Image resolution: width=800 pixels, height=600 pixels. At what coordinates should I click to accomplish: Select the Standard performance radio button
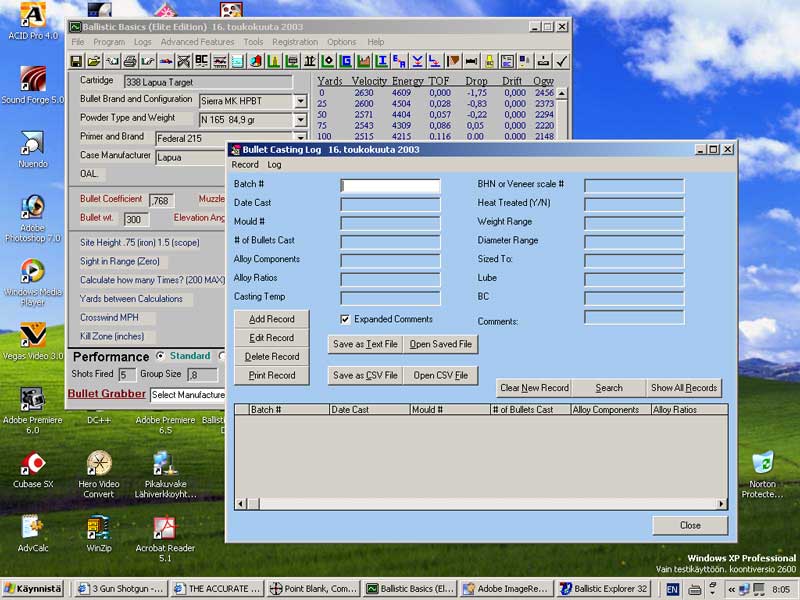coord(160,356)
